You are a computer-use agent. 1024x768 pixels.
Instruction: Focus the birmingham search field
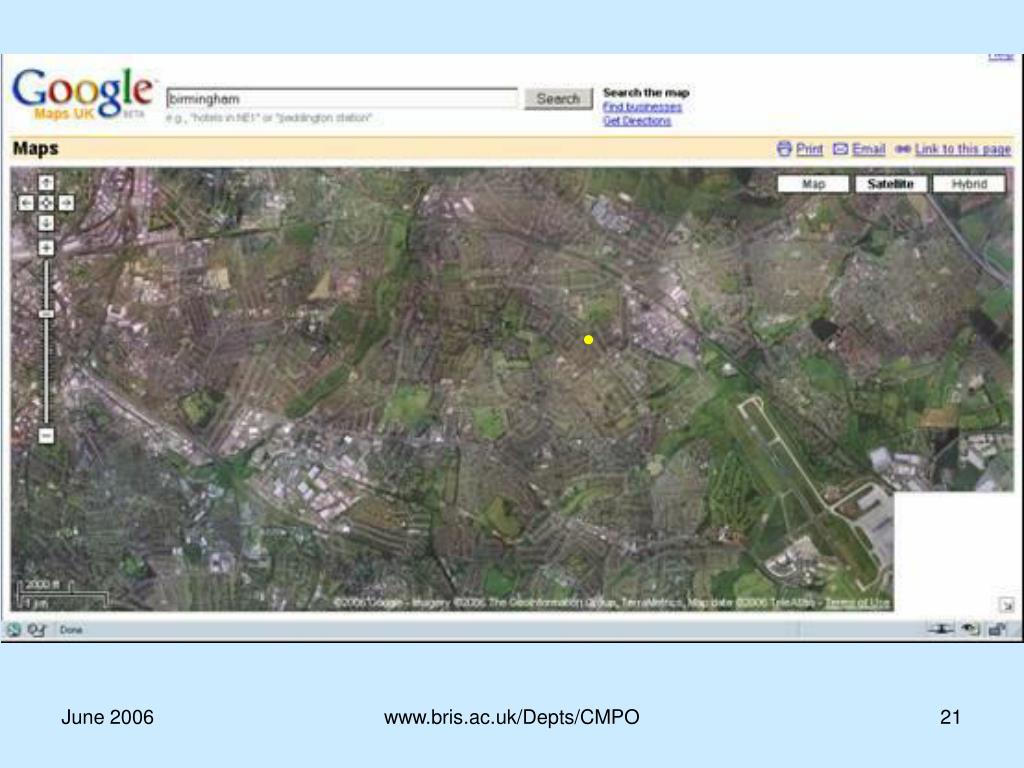point(342,99)
